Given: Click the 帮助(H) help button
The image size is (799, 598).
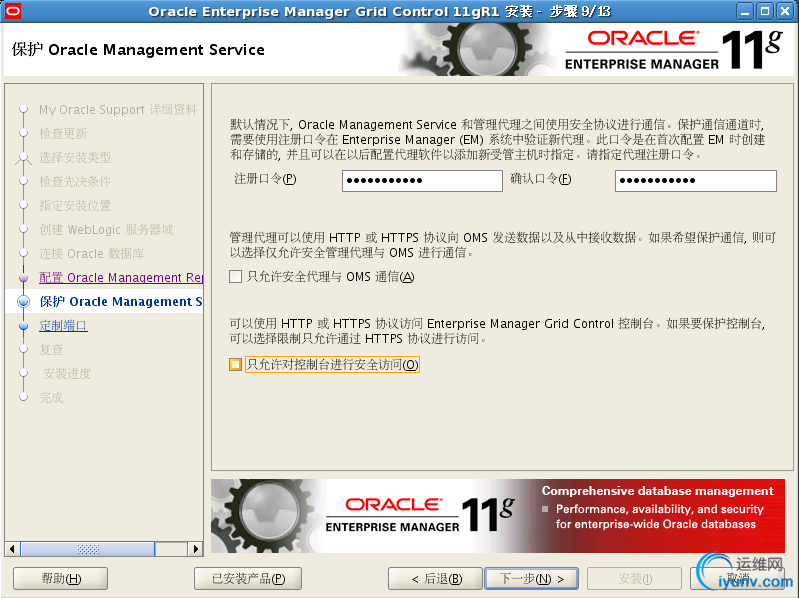Looking at the screenshot, I should point(61,579).
